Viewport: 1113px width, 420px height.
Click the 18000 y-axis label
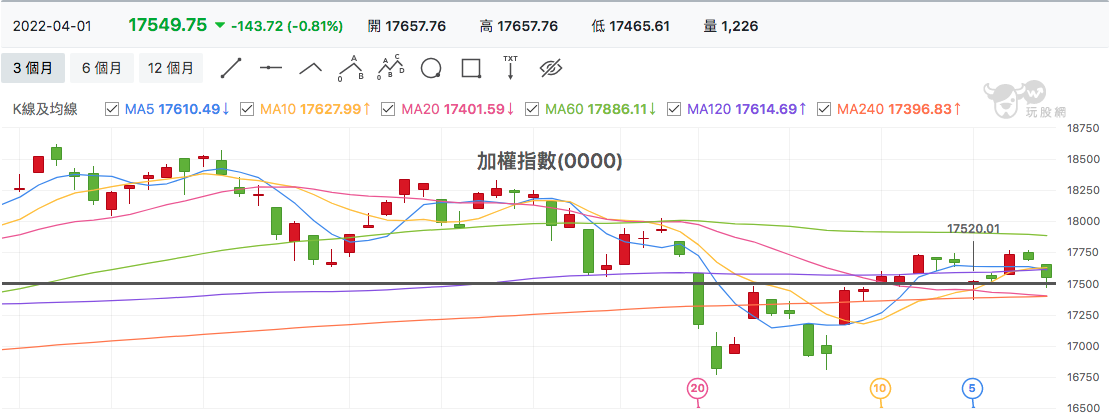coord(1084,221)
